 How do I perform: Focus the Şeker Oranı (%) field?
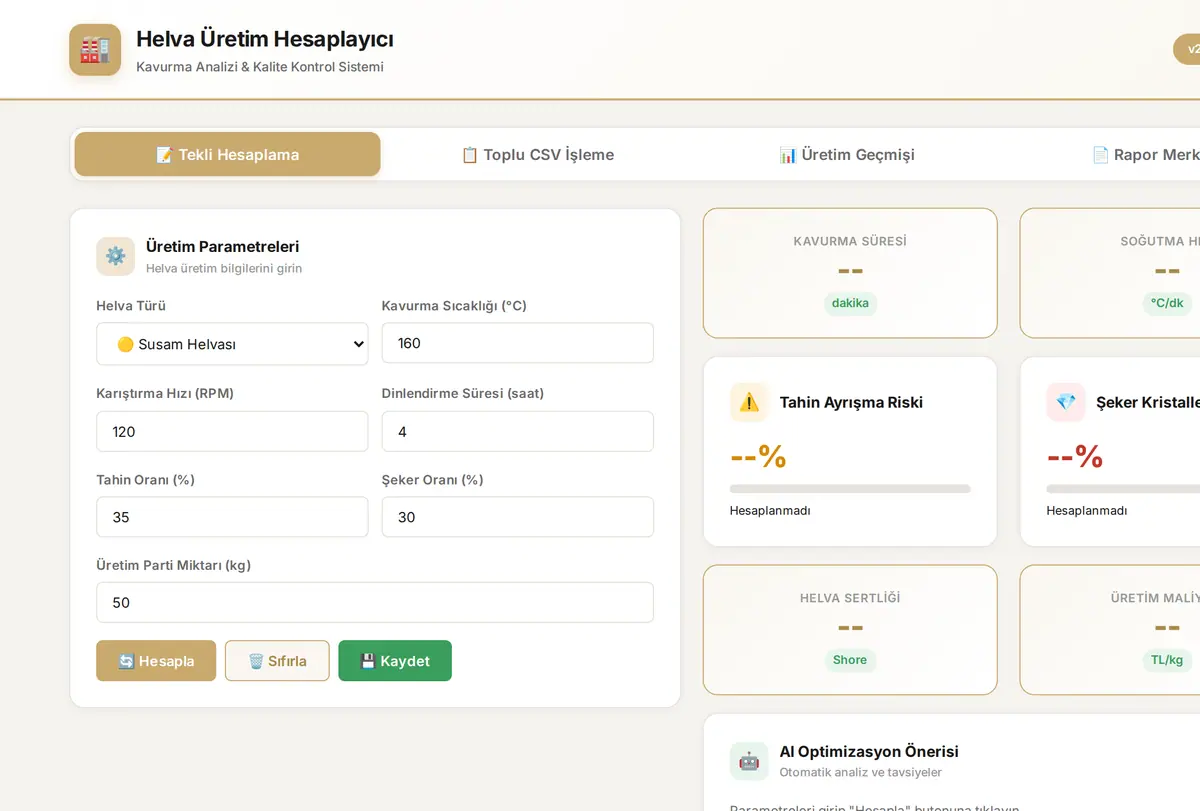[518, 517]
